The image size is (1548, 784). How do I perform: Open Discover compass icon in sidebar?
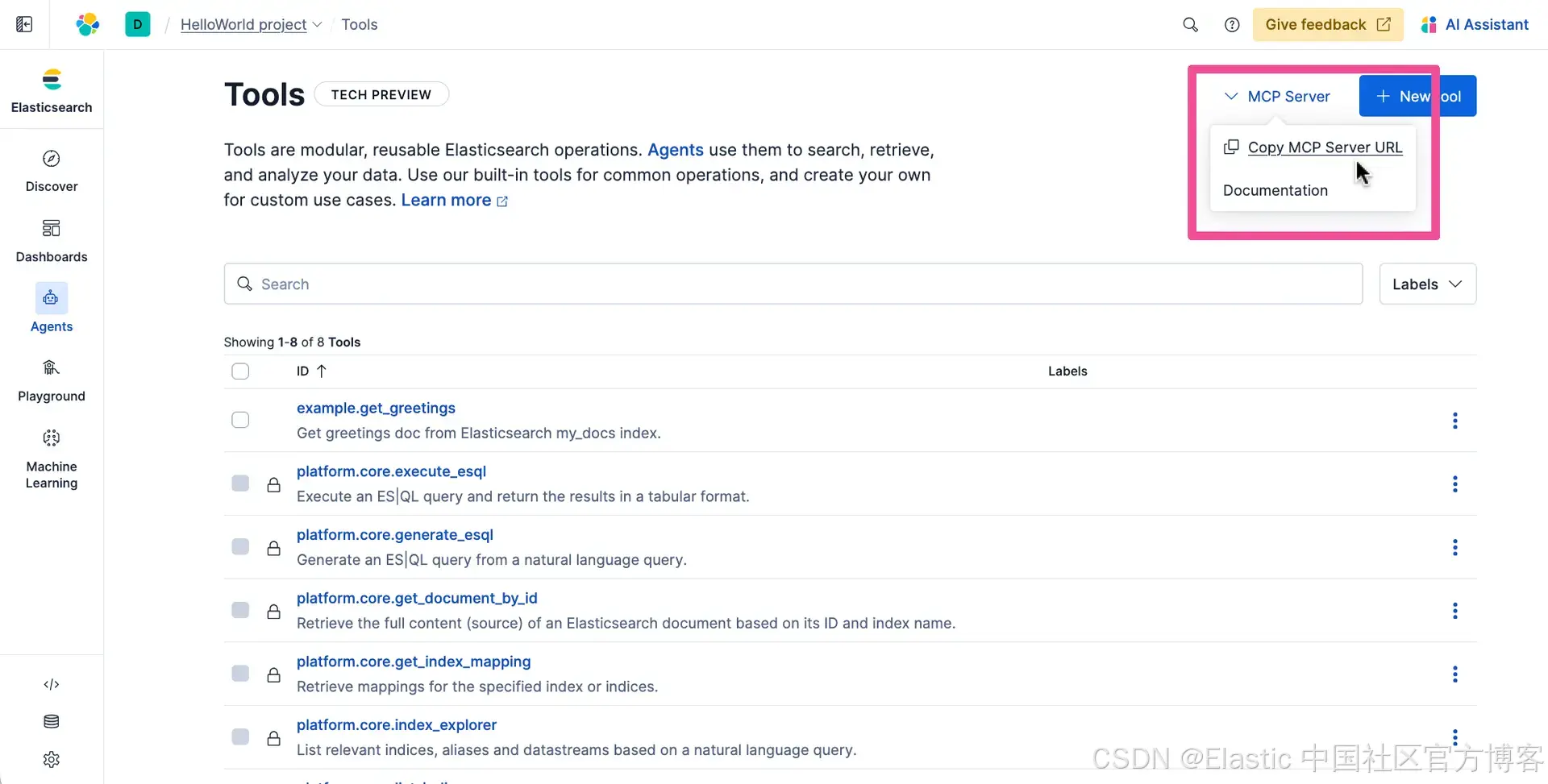tap(52, 158)
